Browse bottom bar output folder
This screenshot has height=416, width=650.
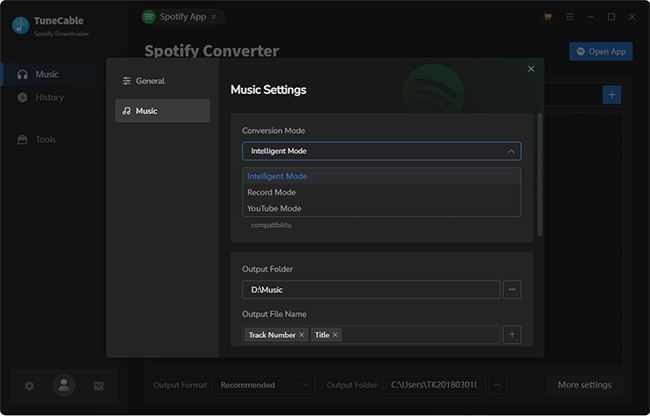(x=497, y=385)
